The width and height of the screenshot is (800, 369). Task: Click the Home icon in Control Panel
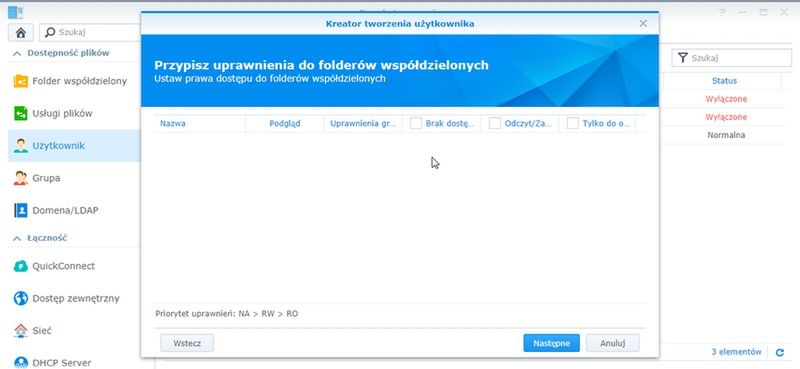pos(21,33)
